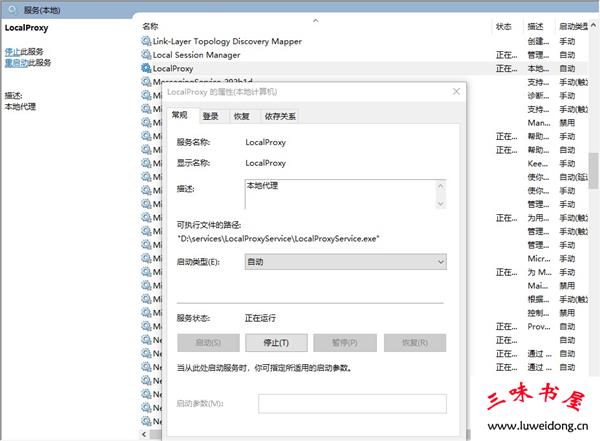Open the 启动类型 startup type dropdown

tap(345, 261)
